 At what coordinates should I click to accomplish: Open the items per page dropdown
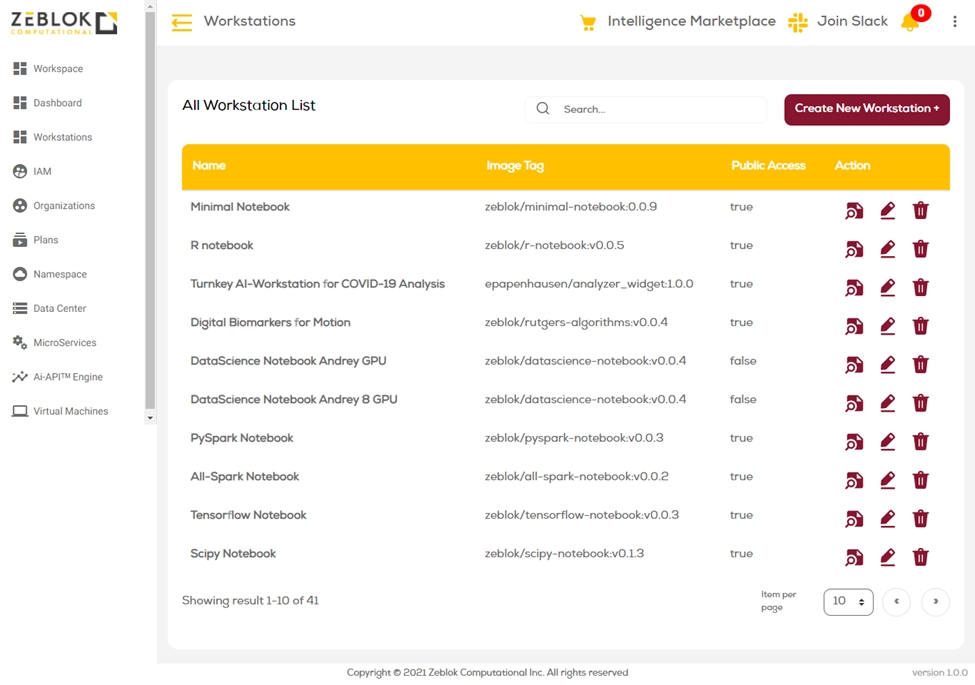point(848,602)
